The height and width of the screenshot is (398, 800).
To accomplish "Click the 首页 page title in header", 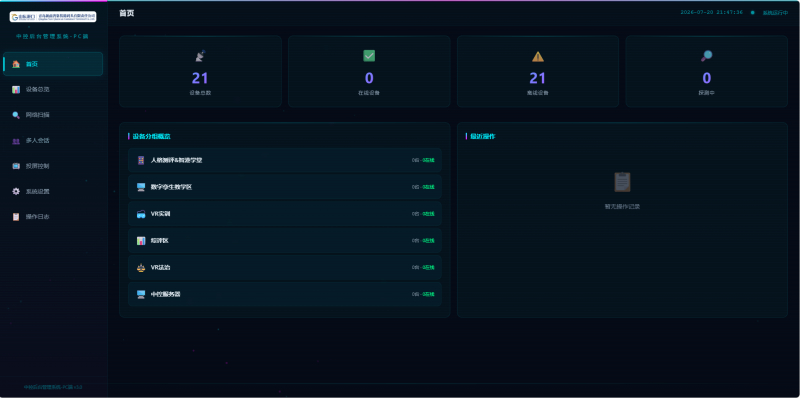I will 127,13.
